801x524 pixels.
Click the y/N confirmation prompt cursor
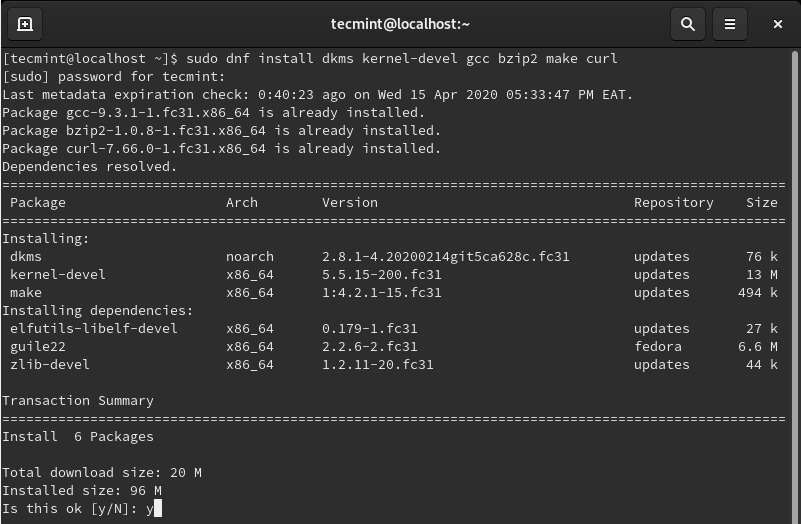[x=157, y=509]
